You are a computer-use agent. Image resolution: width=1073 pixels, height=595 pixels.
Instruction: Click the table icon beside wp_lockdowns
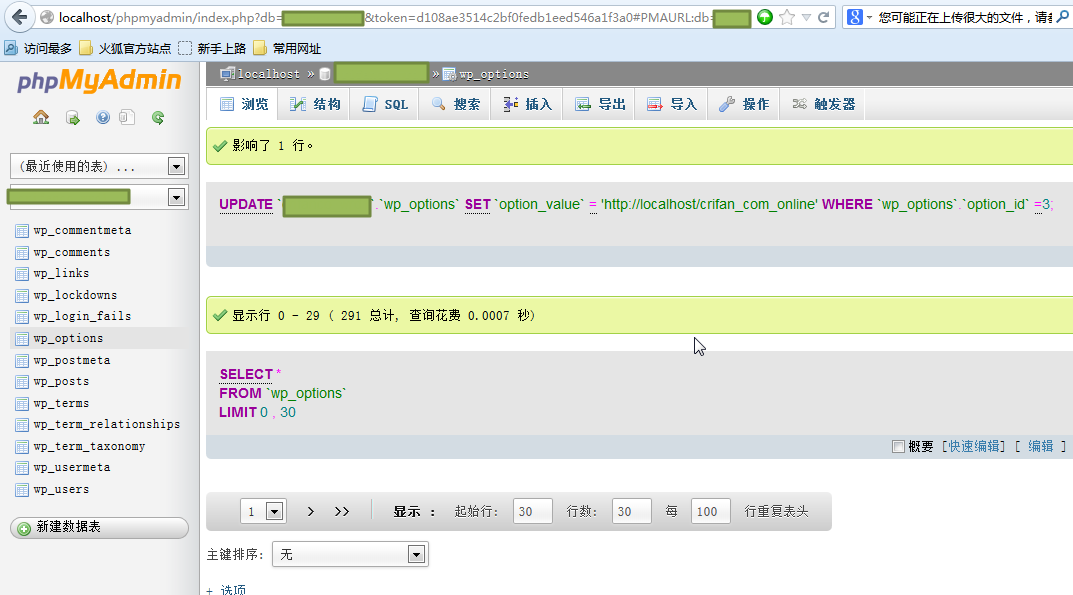[22, 296]
